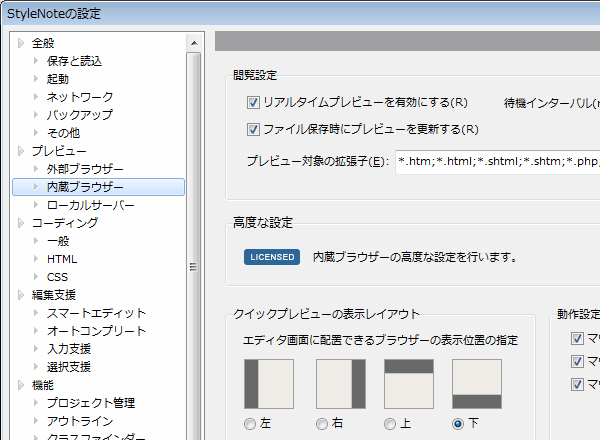Image resolution: width=600 pixels, height=440 pixels.
Task: Collapse the コーディング tree node
Action: point(21,223)
